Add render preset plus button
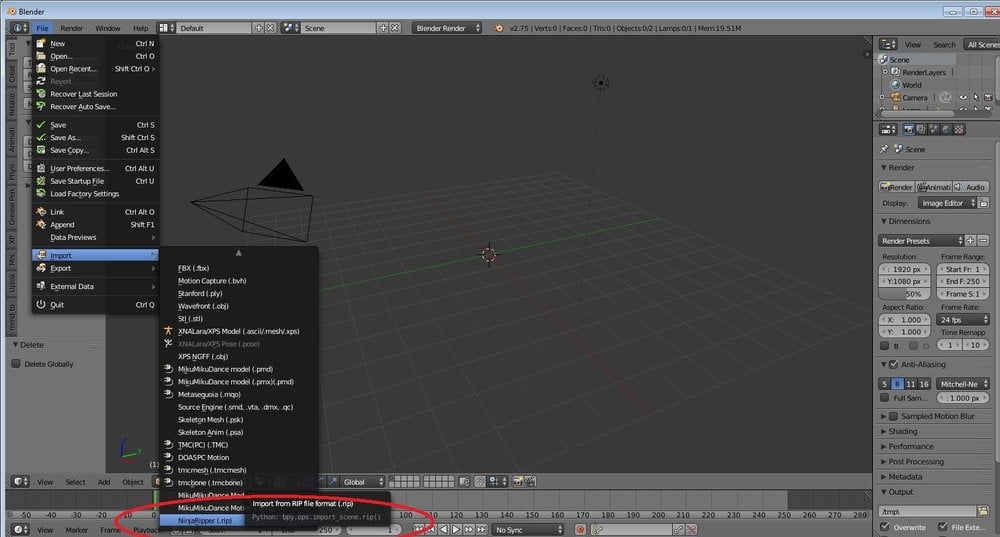Viewport: 1000px width, 537px height. pos(970,240)
